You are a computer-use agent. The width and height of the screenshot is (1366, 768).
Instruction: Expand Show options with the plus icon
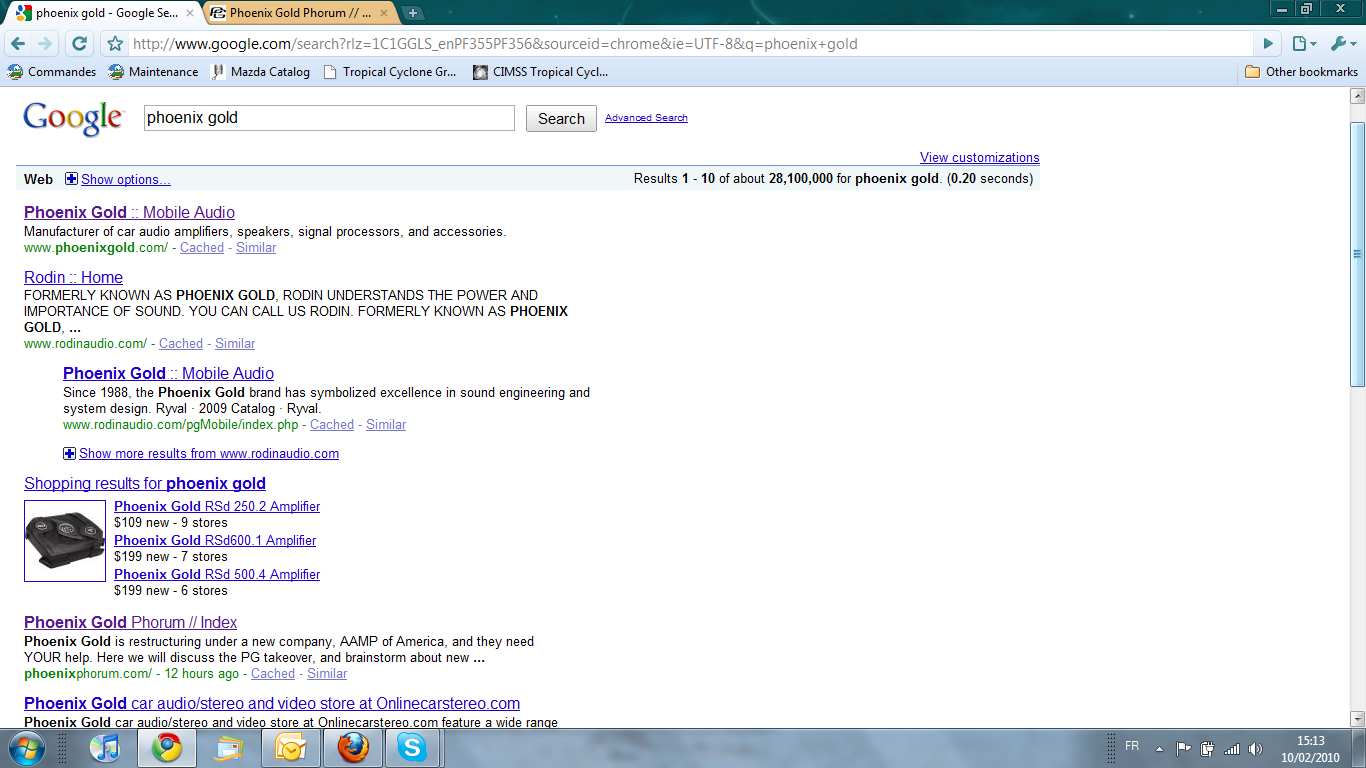pyautogui.click(x=71, y=179)
